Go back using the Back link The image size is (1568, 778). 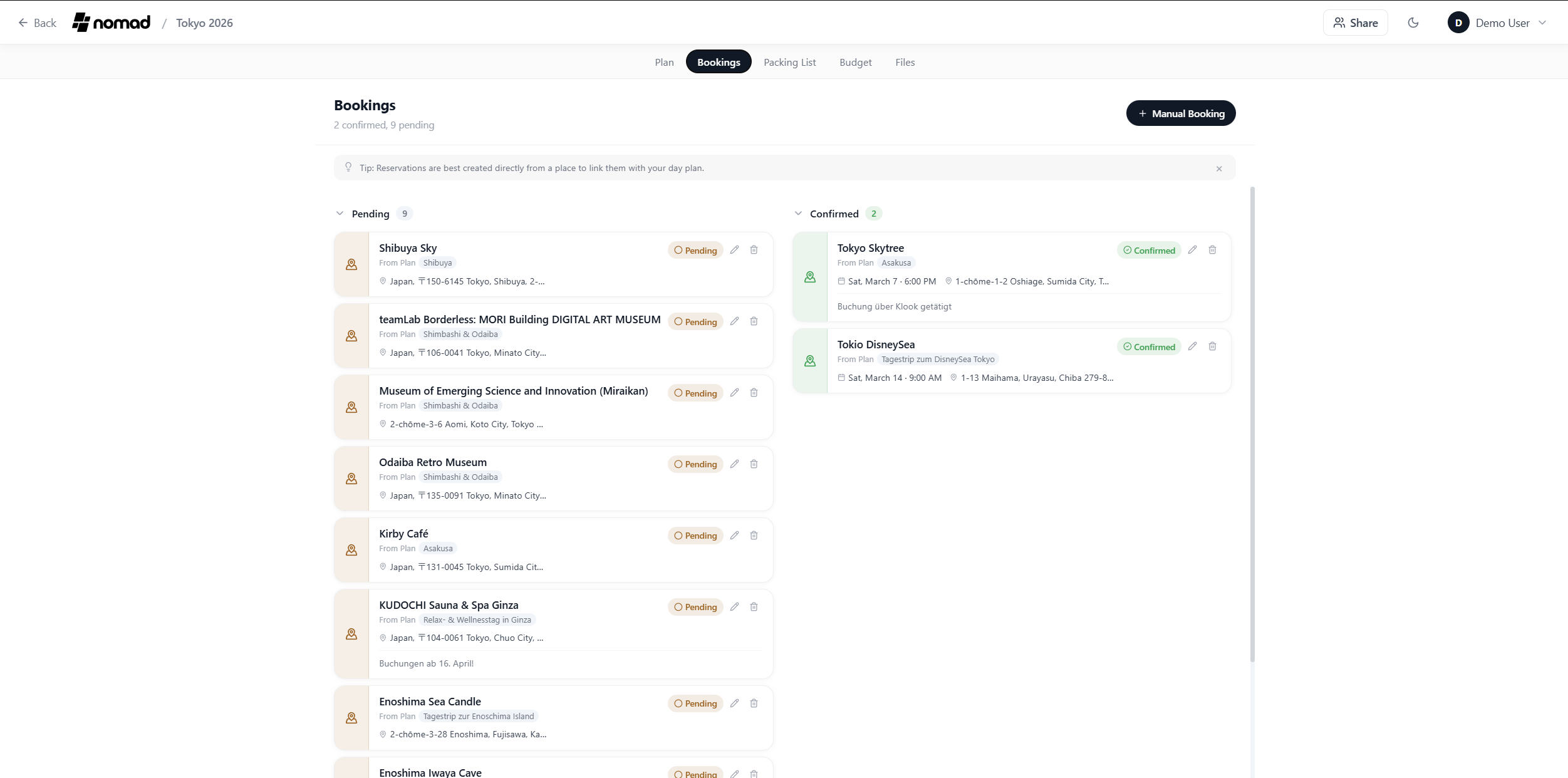click(x=38, y=23)
